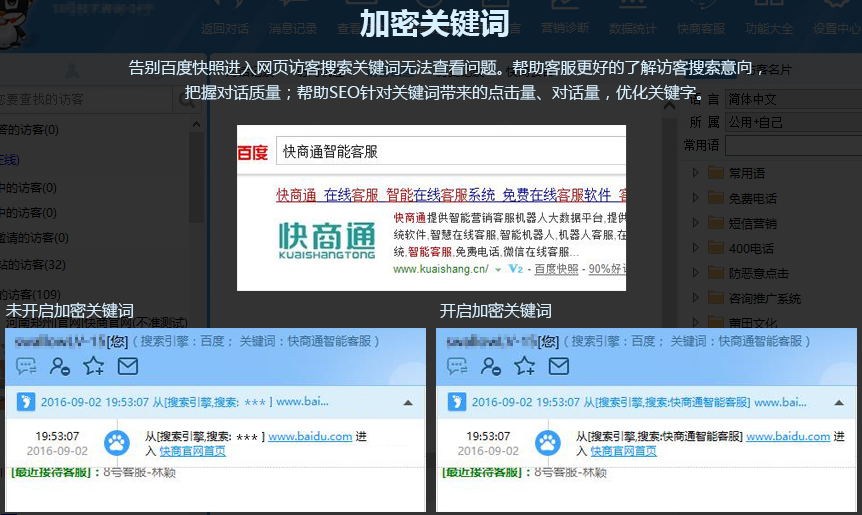
Task: Open the 公用+自己 ownership dropdown
Action: click(790, 122)
